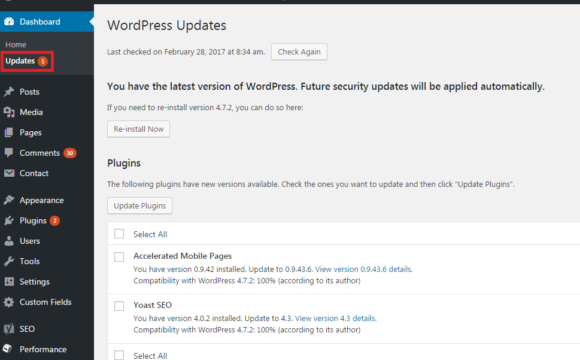
Task: Click the Plugins plug icon
Action: [9, 221]
